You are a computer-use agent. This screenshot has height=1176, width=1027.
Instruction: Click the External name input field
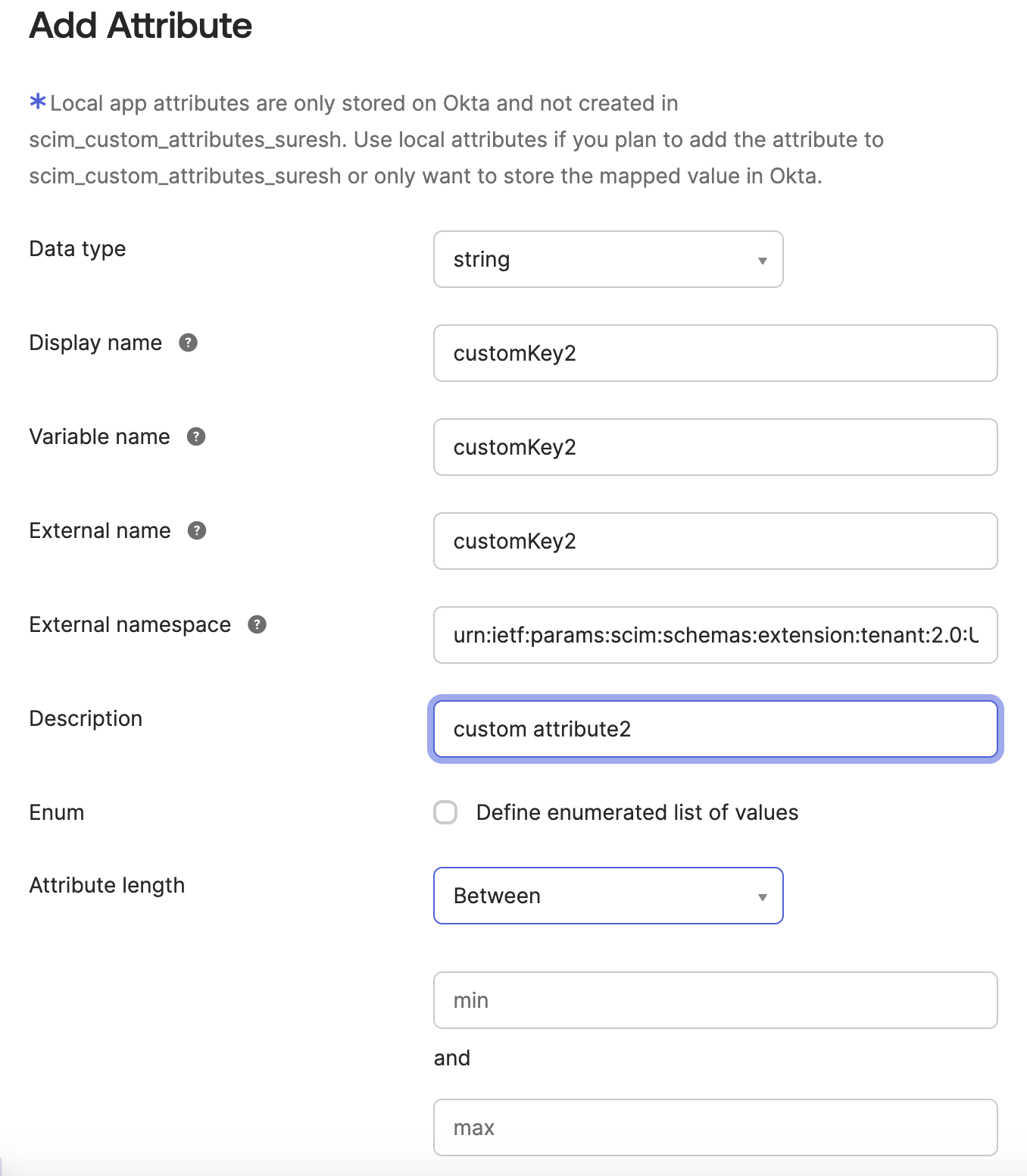point(714,541)
